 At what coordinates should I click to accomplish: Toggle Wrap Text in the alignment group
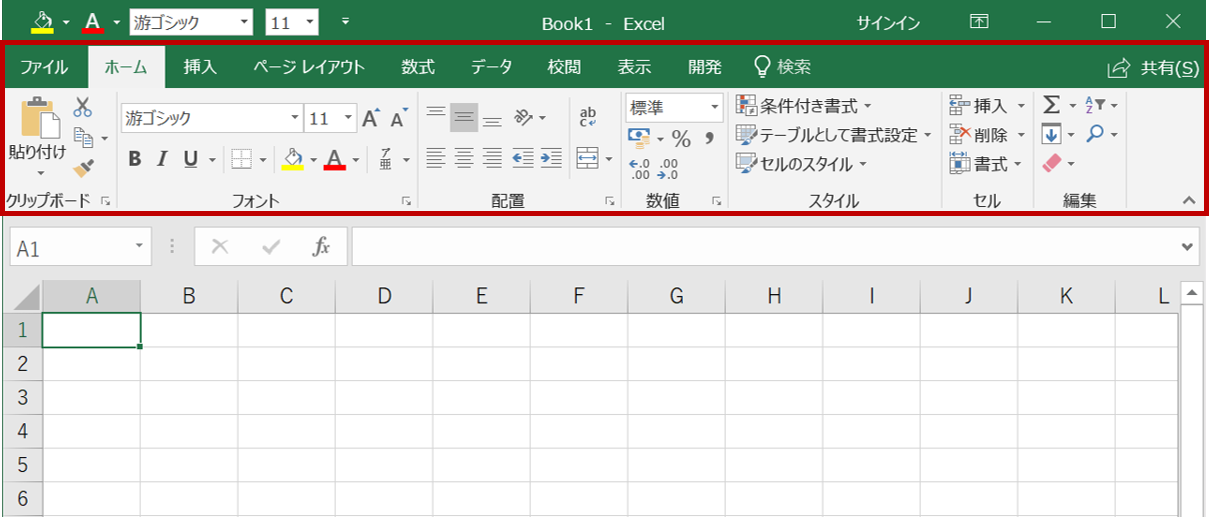(x=588, y=118)
